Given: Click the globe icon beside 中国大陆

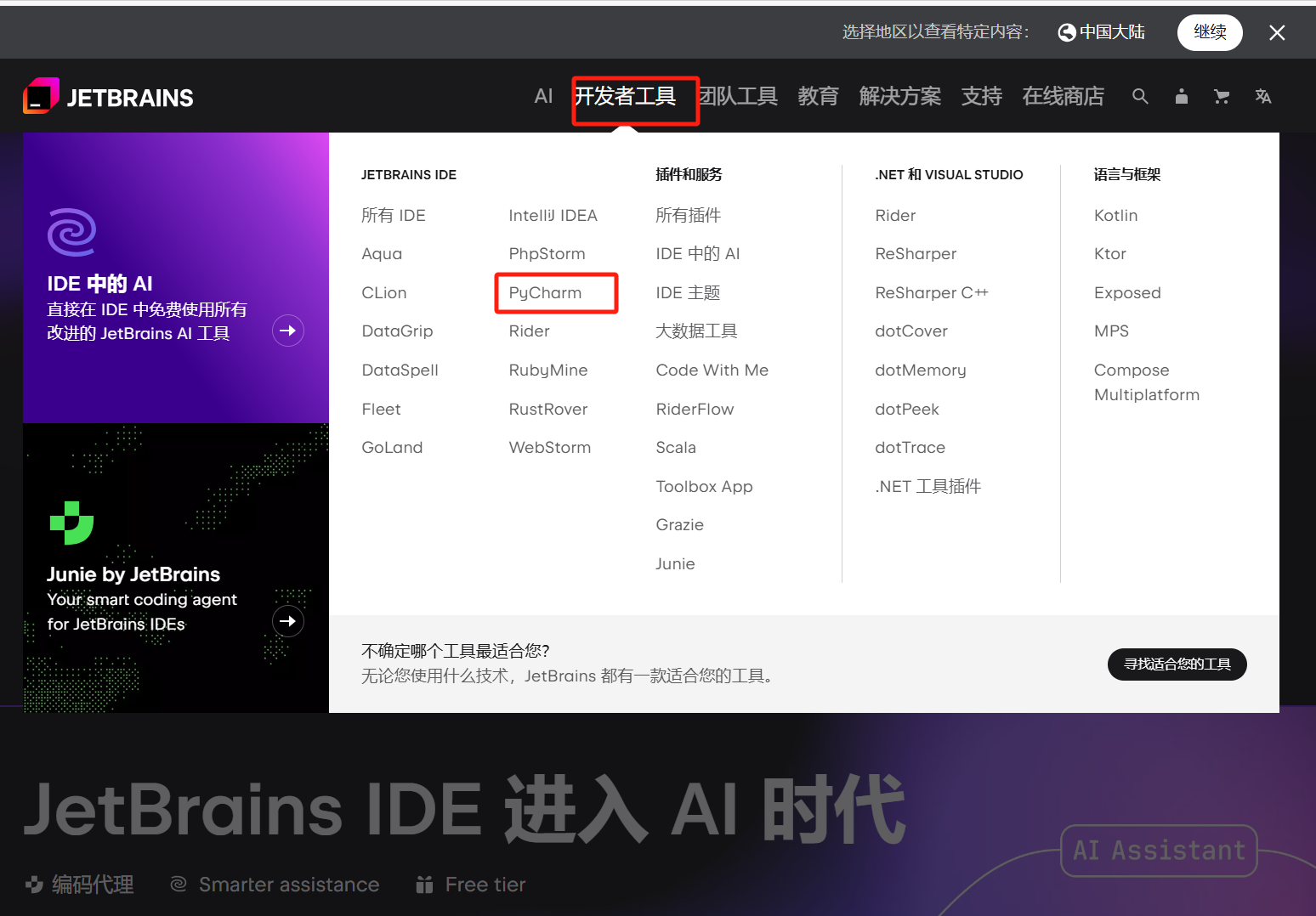Looking at the screenshot, I should coord(1067,32).
